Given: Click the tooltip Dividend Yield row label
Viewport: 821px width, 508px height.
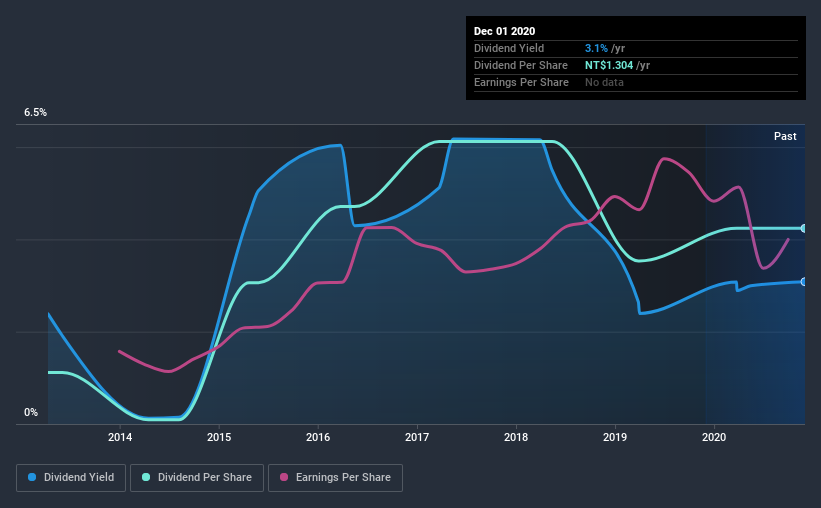Looking at the screenshot, I should click(x=509, y=48).
